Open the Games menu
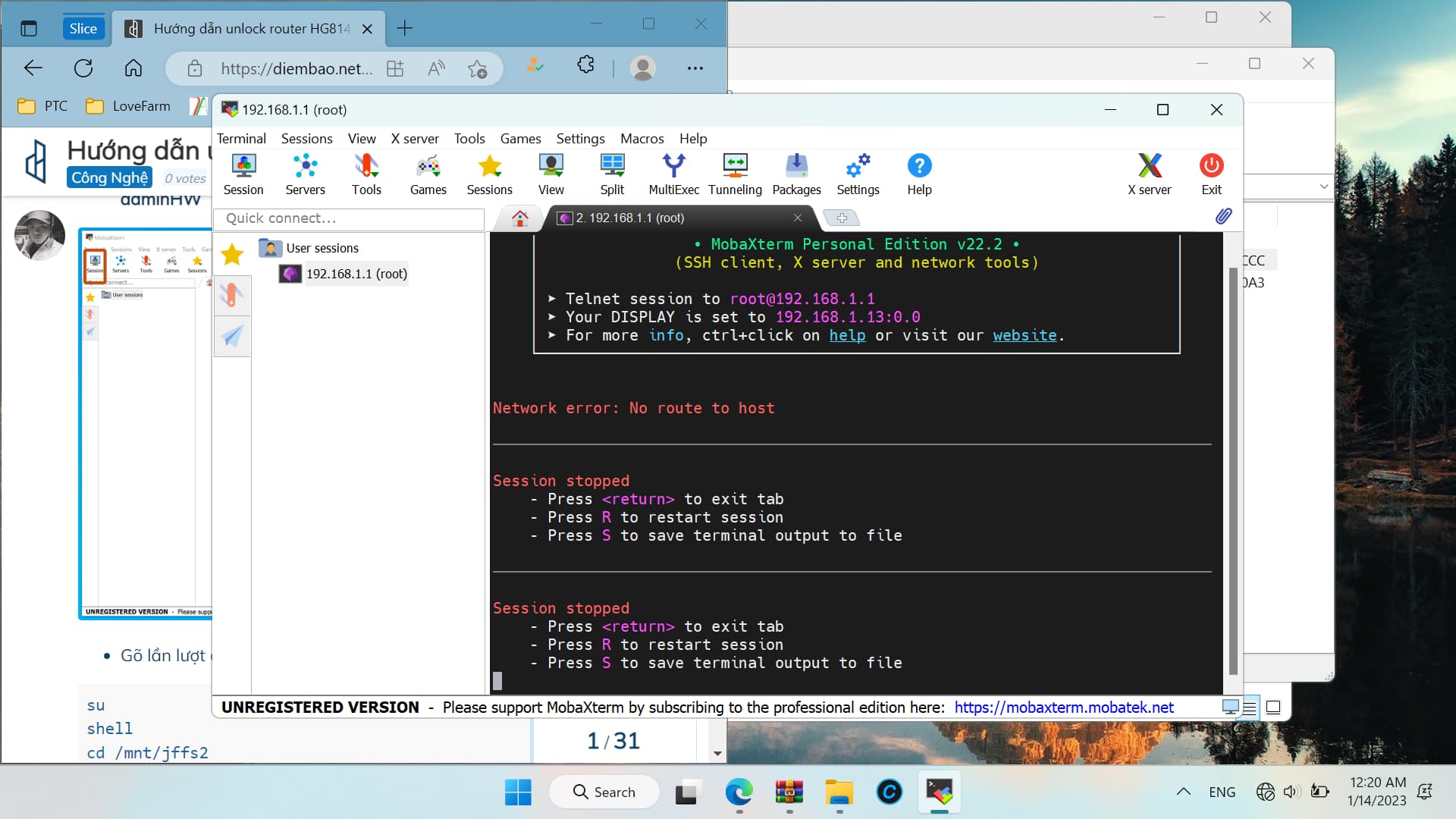Image resolution: width=1456 pixels, height=819 pixels. 520,139
